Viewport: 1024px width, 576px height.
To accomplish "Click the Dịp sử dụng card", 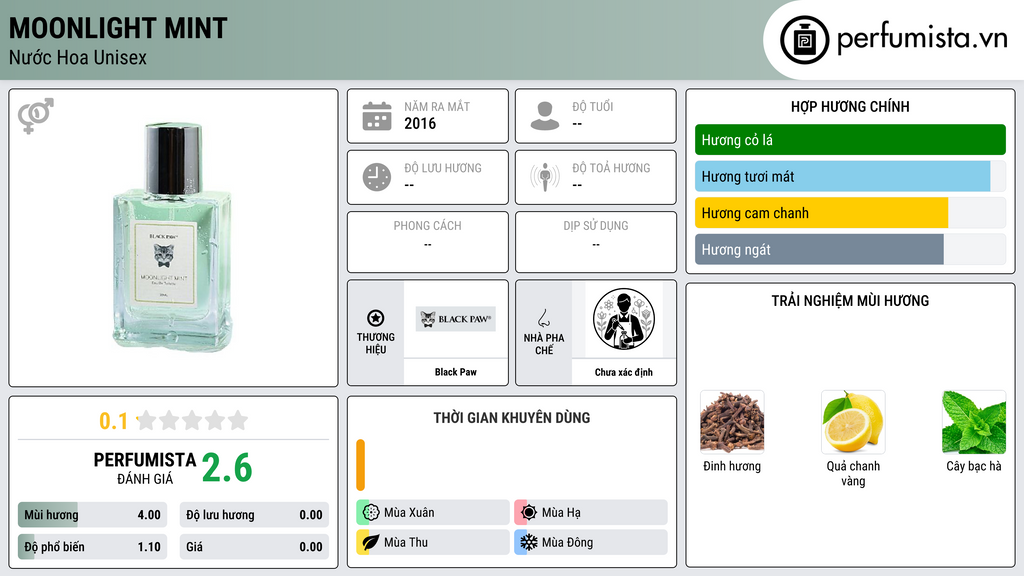I will [x=596, y=242].
